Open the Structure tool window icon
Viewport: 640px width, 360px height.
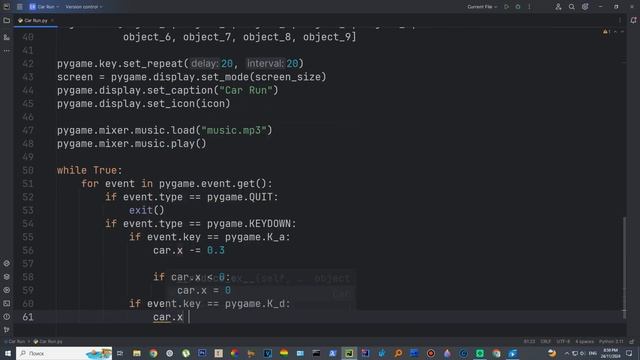click(x=7, y=37)
